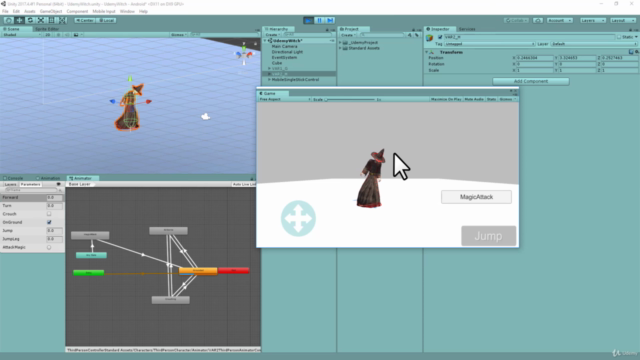
Task: Toggle Mute Audio in Game view
Action: tap(474, 99)
